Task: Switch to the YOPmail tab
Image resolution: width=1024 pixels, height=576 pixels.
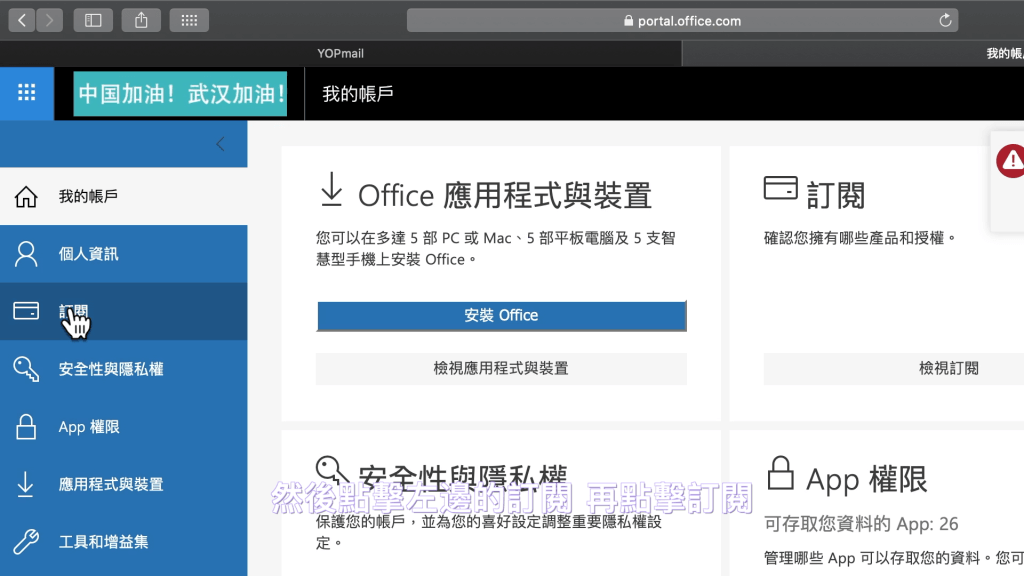Action: 340,54
